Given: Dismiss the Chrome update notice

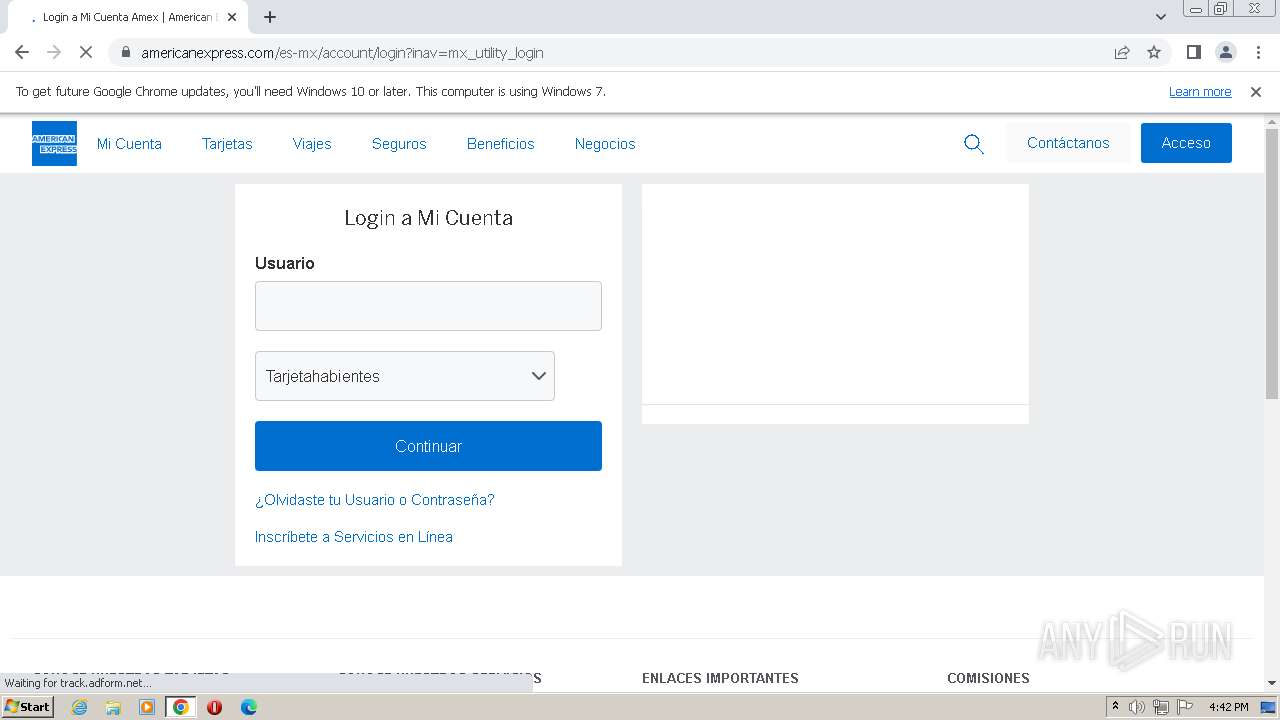Looking at the screenshot, I should point(1256,91).
